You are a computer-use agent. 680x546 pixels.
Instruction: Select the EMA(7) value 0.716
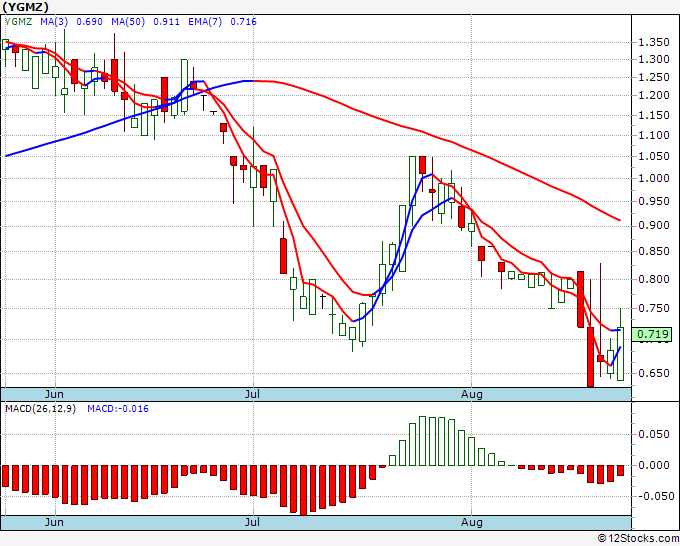coord(243,22)
